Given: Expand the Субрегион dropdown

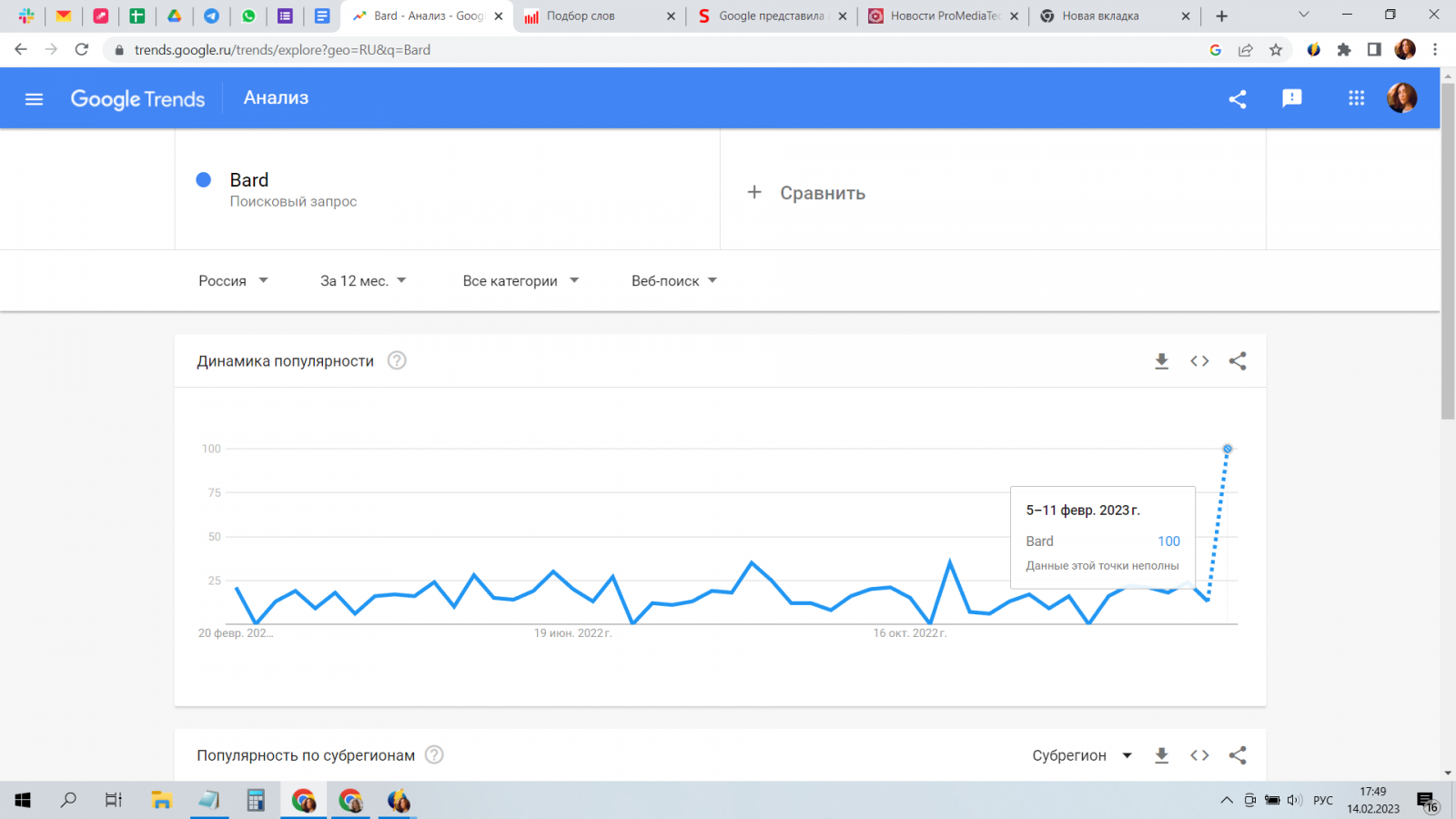Looking at the screenshot, I should [1082, 755].
